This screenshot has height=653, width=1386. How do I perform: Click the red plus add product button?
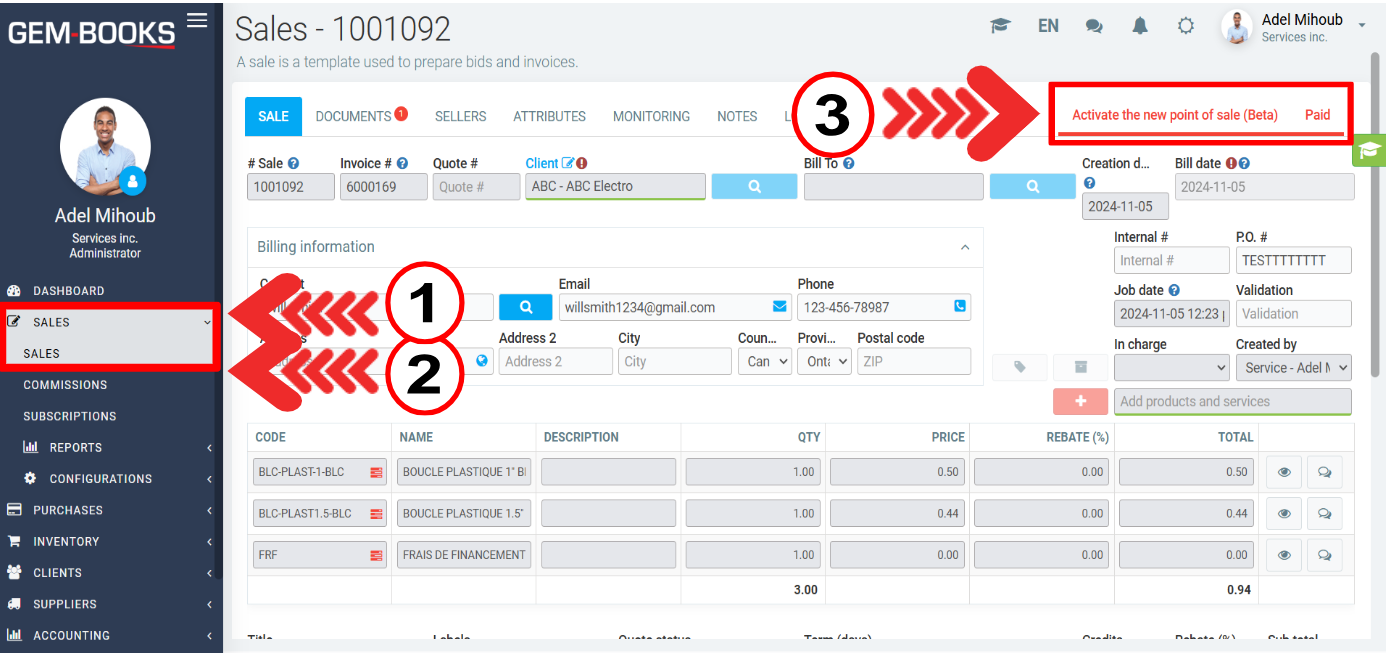point(1080,401)
